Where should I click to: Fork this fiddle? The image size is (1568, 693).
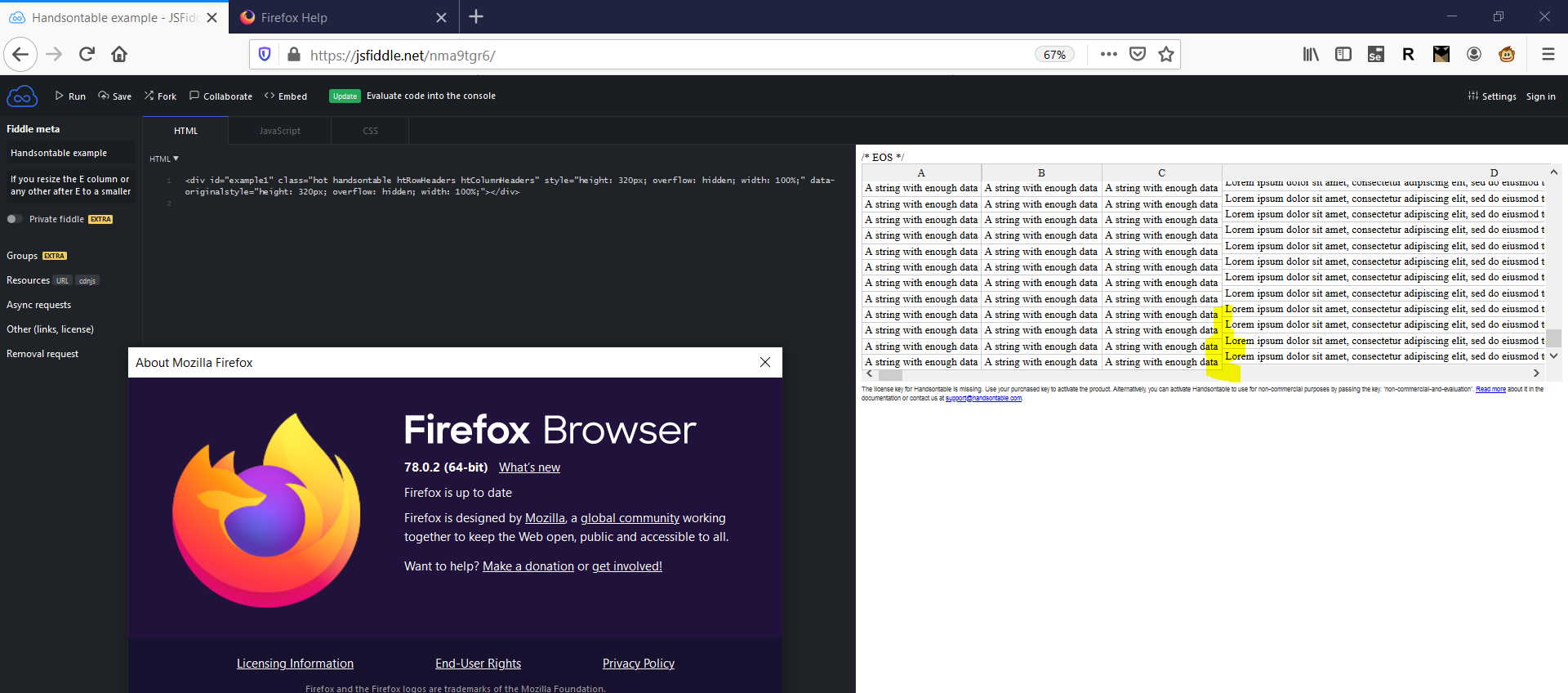click(x=160, y=96)
